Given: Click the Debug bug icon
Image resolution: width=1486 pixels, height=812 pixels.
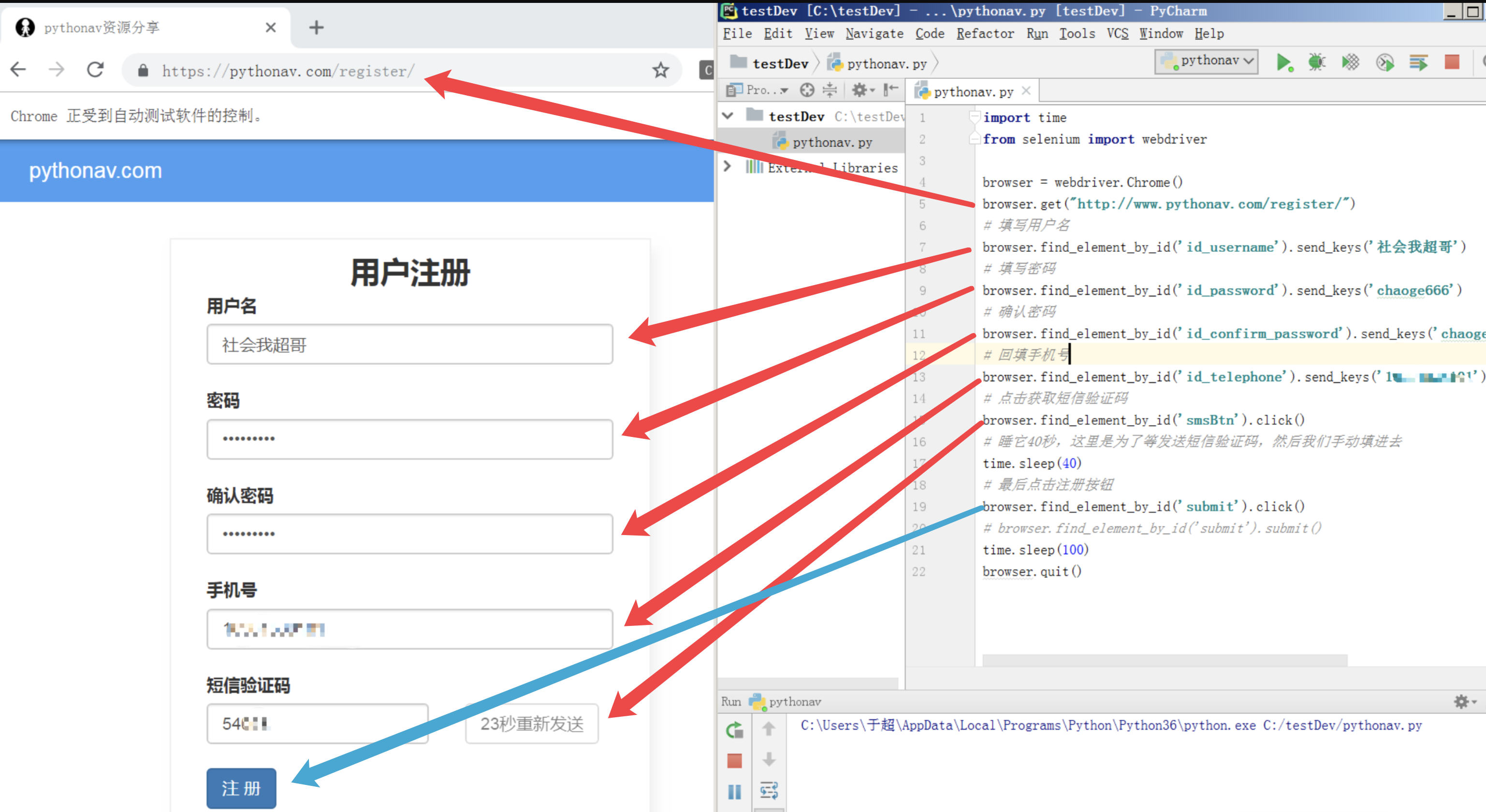Looking at the screenshot, I should [x=1316, y=62].
